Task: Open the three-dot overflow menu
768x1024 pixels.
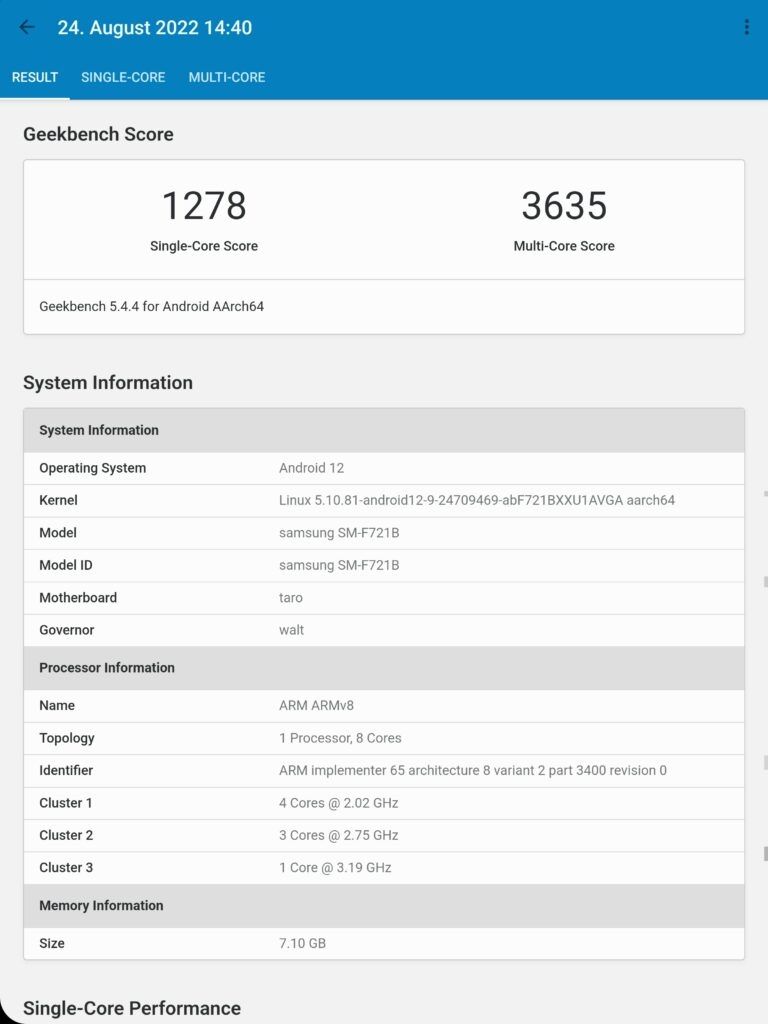Action: tap(746, 27)
